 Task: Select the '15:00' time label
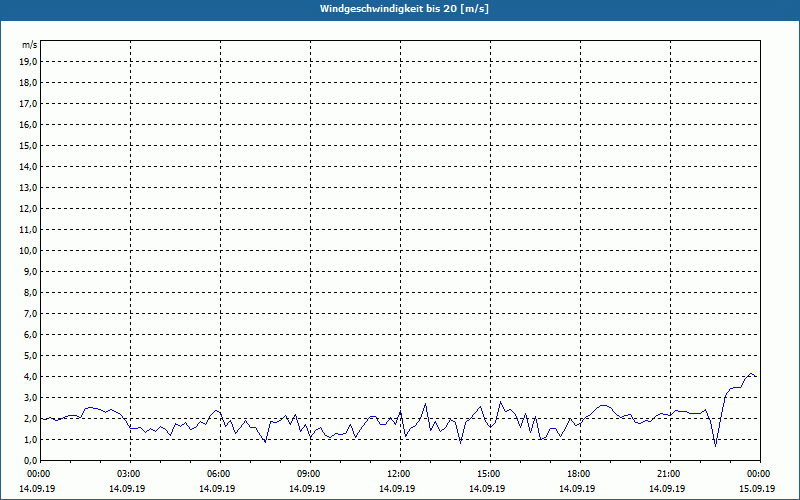point(488,474)
